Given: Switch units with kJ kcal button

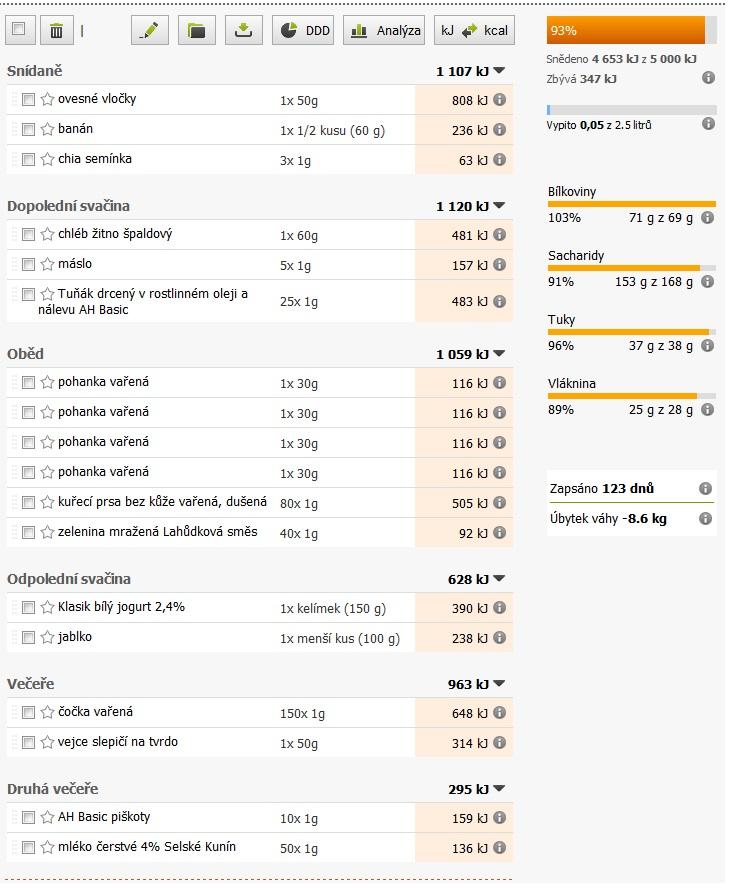Looking at the screenshot, I should [x=474, y=31].
